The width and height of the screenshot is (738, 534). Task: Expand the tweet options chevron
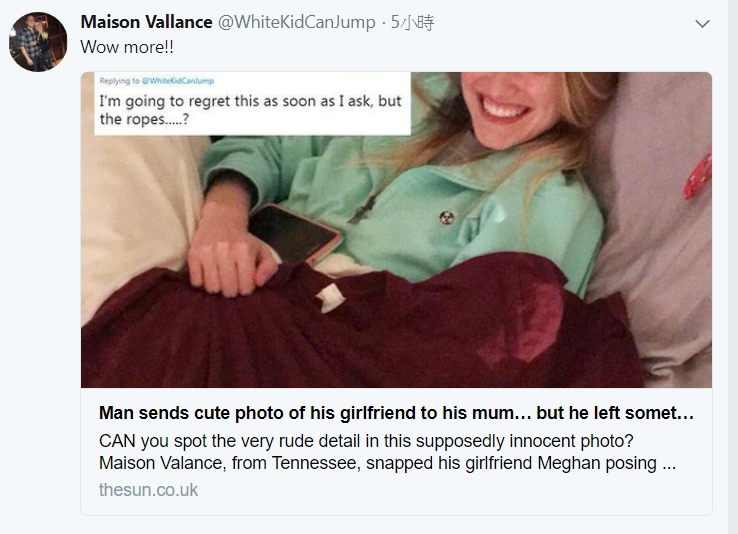tap(702, 23)
